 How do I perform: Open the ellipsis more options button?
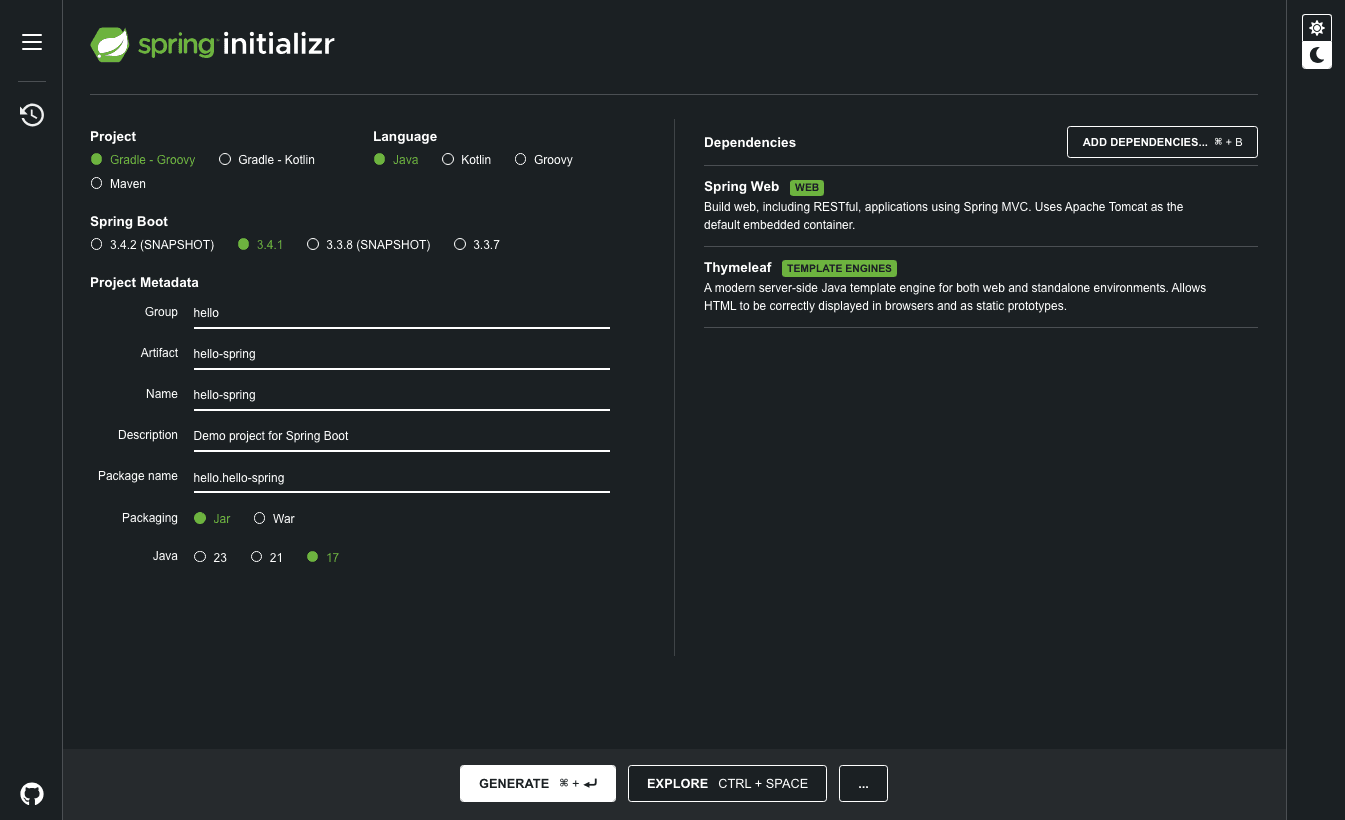(x=863, y=784)
